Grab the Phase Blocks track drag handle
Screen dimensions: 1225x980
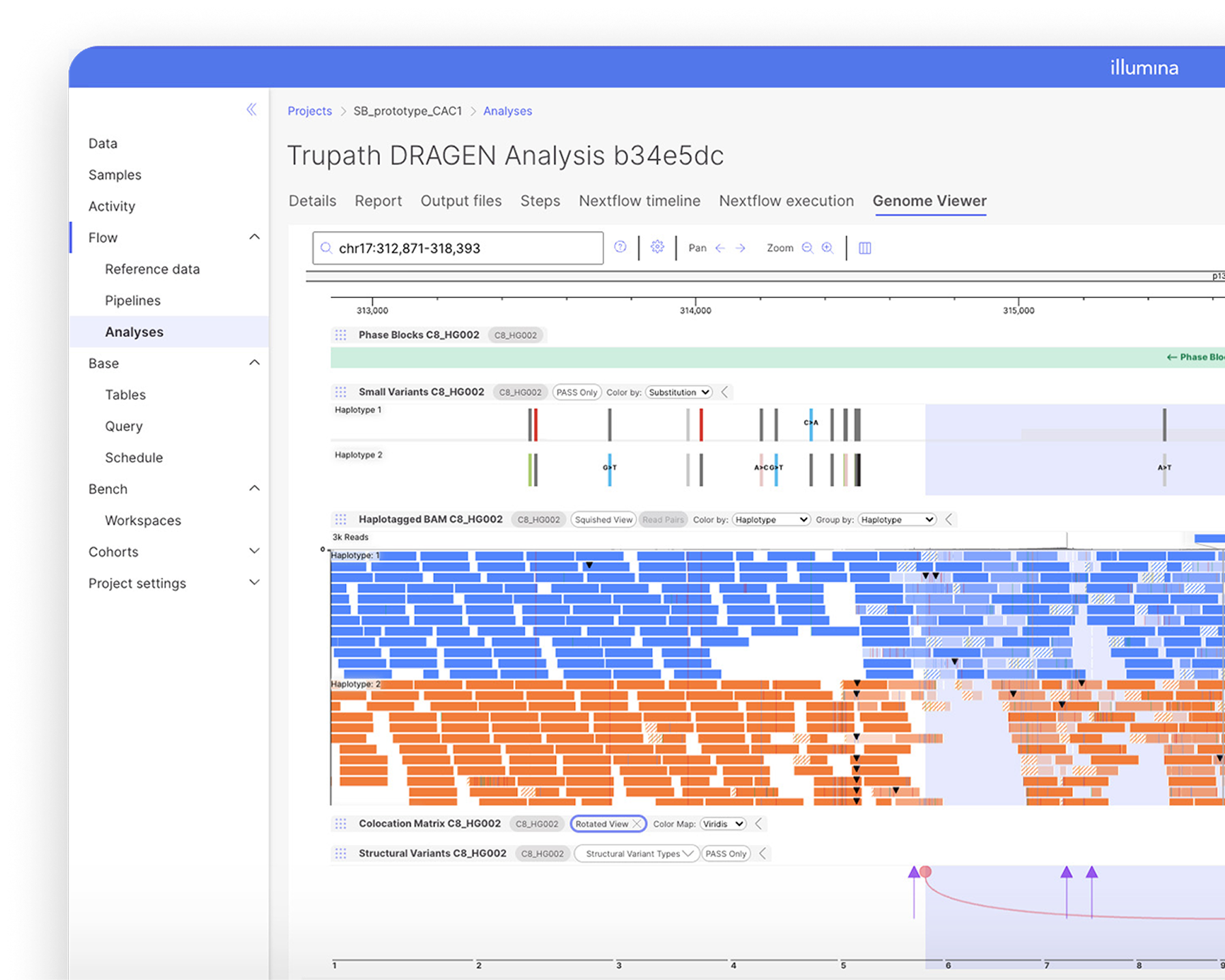(x=340, y=335)
